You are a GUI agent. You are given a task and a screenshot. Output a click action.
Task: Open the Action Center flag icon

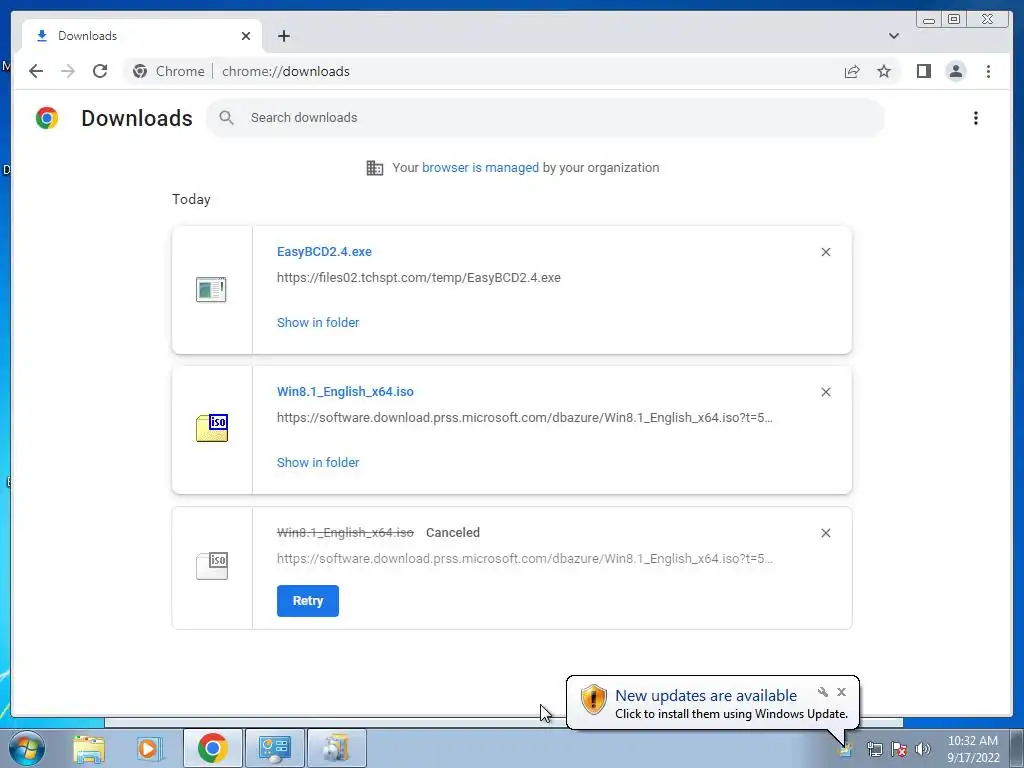pyautogui.click(x=899, y=749)
